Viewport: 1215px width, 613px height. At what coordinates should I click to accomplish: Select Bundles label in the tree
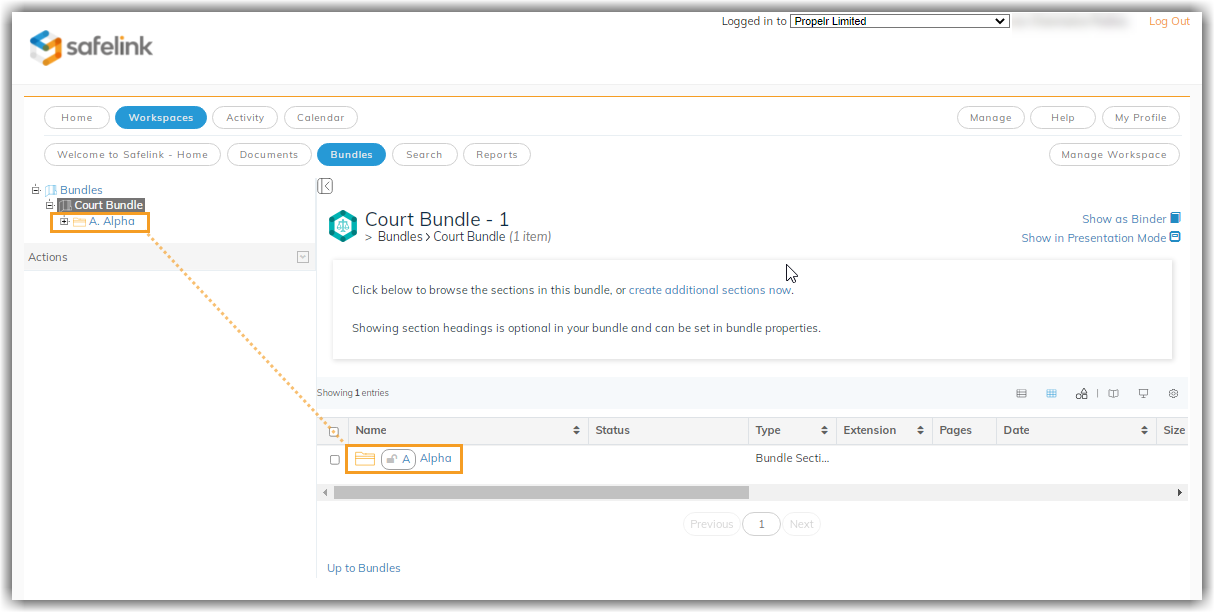click(81, 190)
